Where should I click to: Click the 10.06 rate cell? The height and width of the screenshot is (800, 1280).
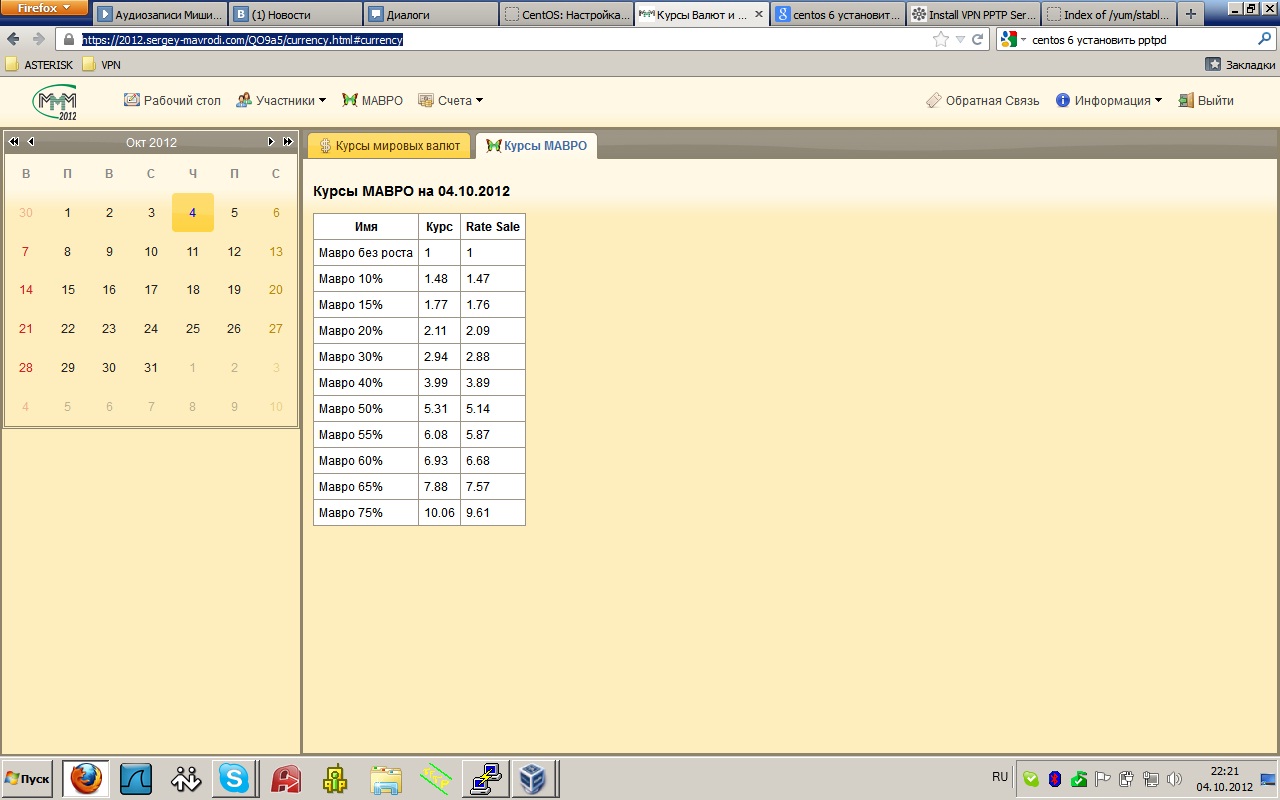(440, 513)
